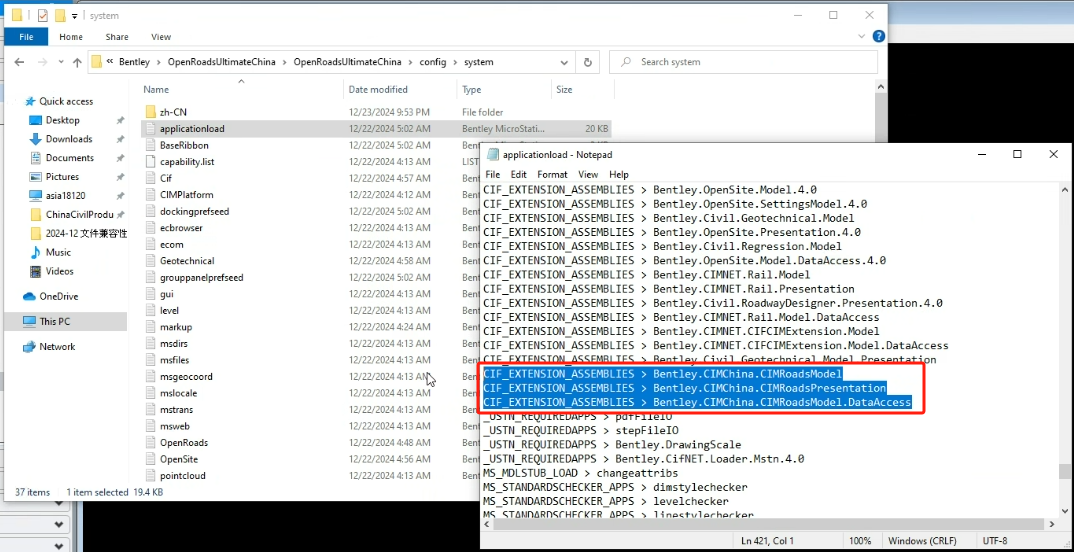
Task: Click the Bentley.DrawingScale line
Action: [x=612, y=444]
